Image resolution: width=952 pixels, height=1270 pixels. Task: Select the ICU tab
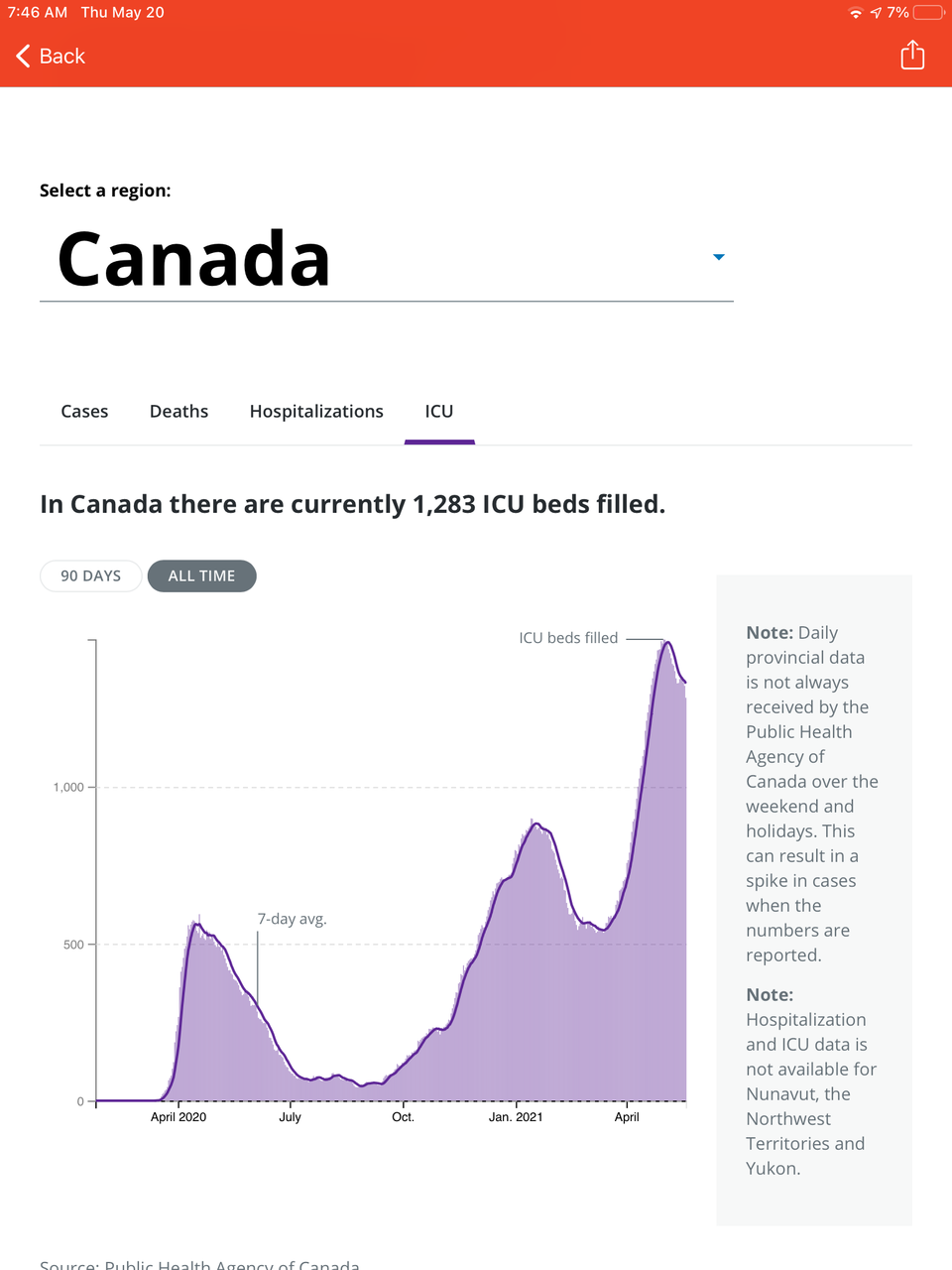[x=439, y=411]
